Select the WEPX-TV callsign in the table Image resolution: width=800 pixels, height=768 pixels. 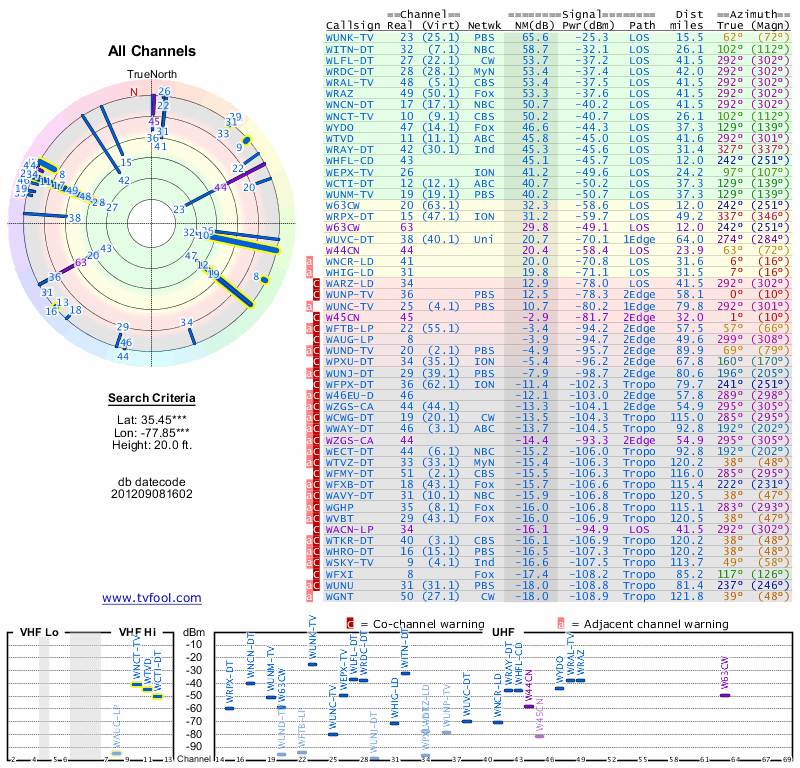click(350, 172)
